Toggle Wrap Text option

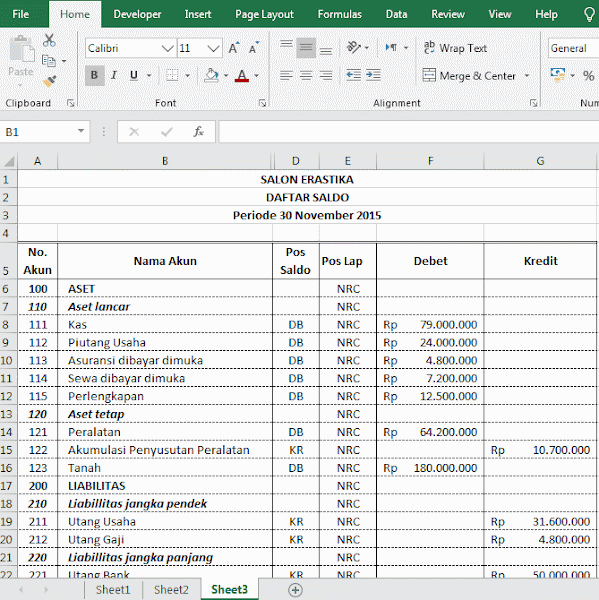point(455,48)
